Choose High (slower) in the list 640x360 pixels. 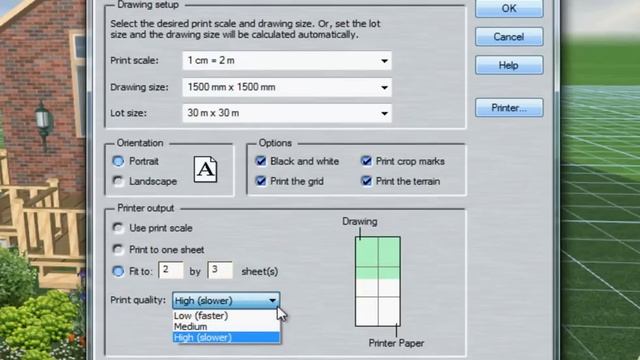pos(226,338)
